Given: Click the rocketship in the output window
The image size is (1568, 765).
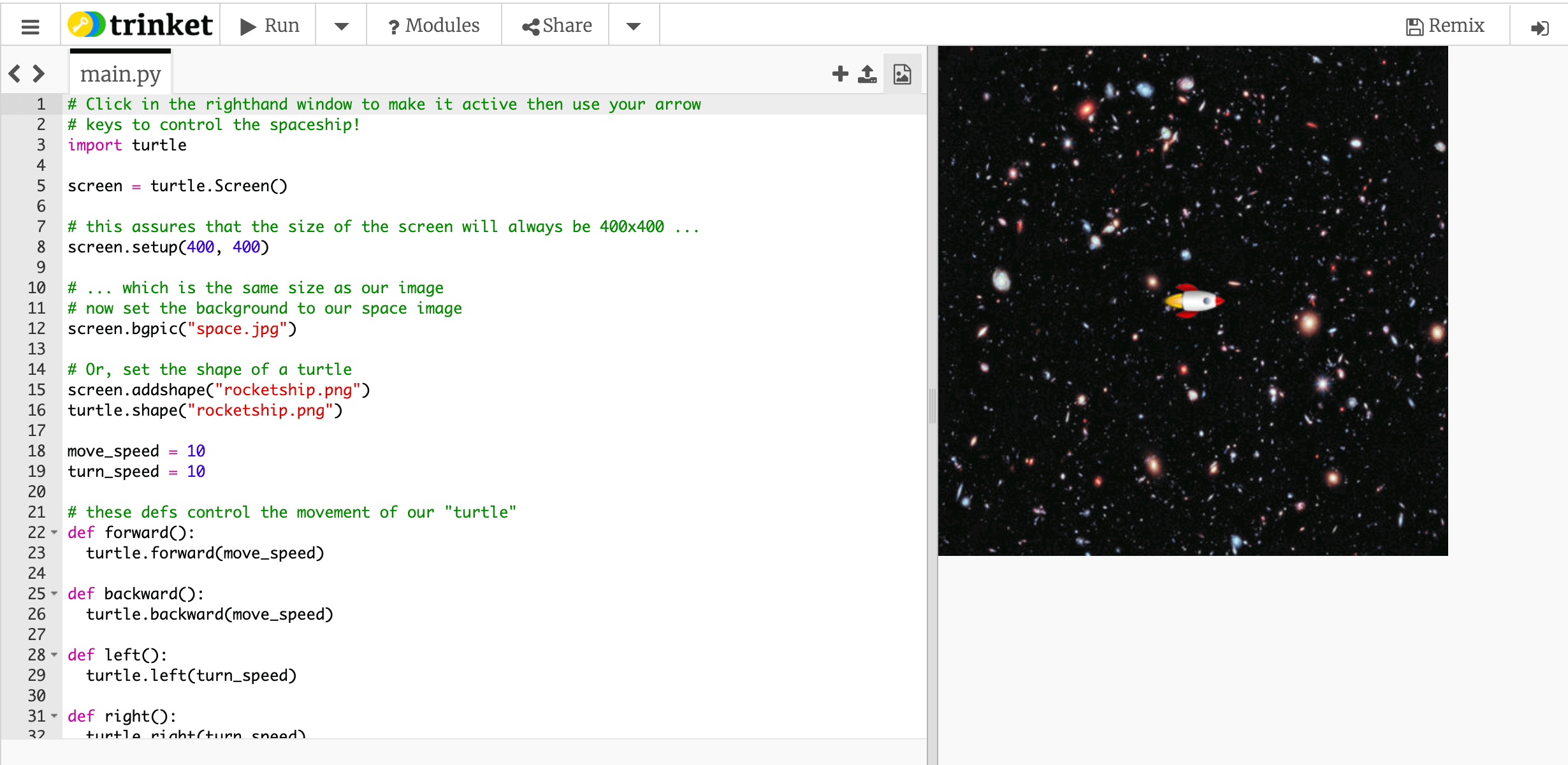Looking at the screenshot, I should coord(1194,301).
